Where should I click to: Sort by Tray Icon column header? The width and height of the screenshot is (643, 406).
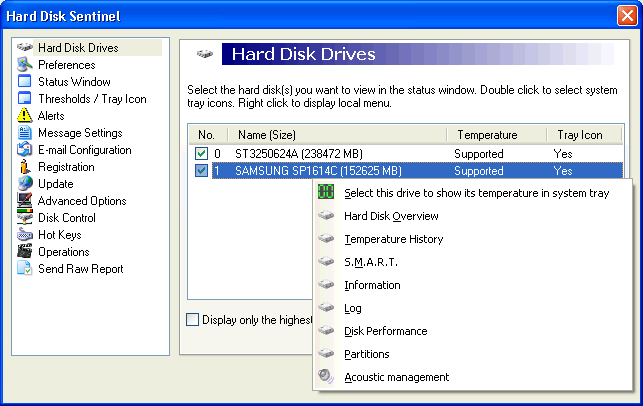(584, 135)
